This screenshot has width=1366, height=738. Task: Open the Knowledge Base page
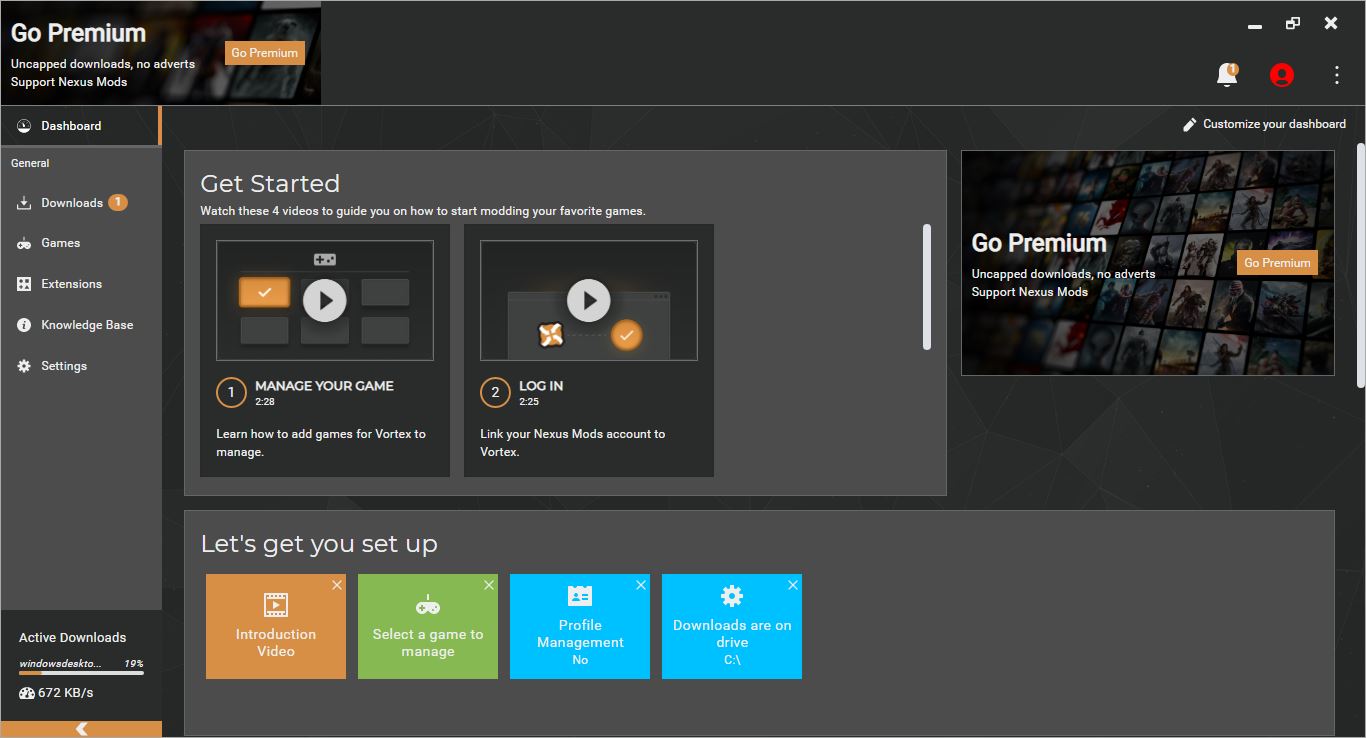tap(80, 325)
